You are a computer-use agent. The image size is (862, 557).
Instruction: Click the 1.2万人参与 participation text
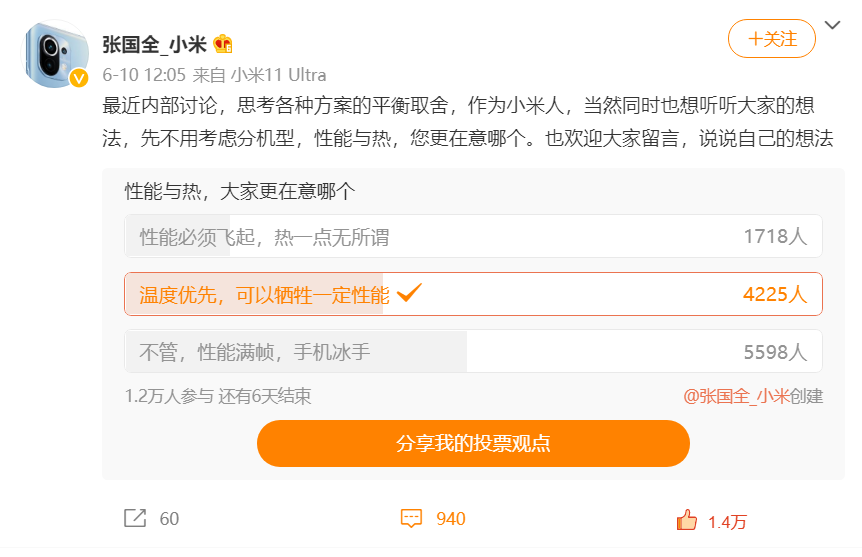tap(169, 396)
